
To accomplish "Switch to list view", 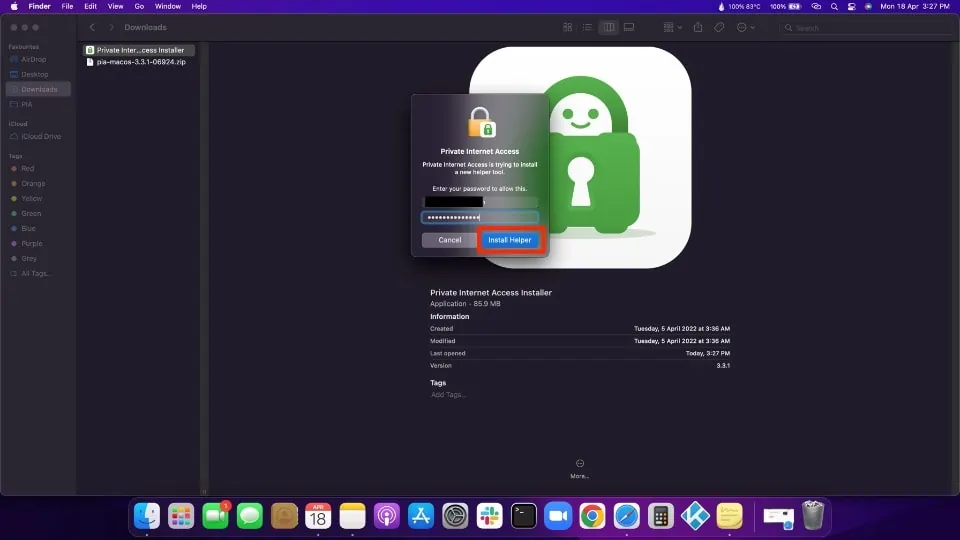I will click(x=587, y=28).
